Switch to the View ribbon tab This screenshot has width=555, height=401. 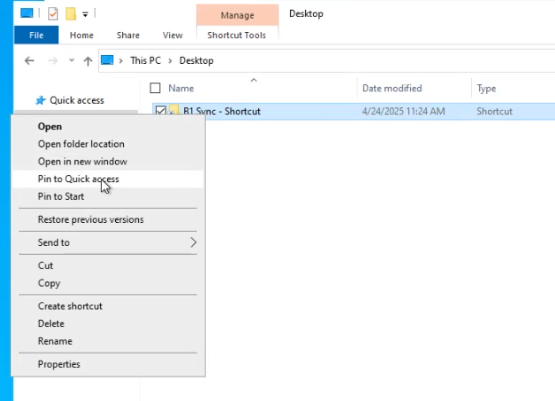[x=173, y=35]
